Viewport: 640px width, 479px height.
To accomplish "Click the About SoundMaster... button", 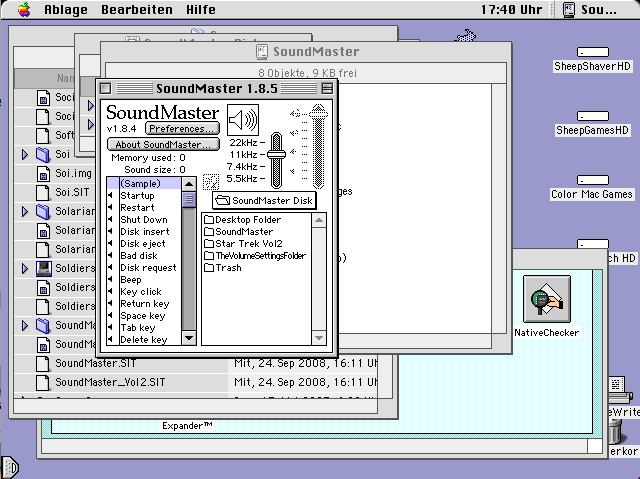I will 163,144.
